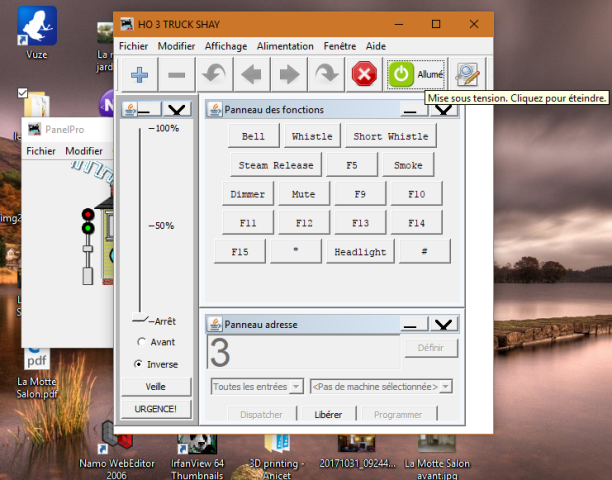Click the left arrow previous throttle icon
The width and height of the screenshot is (612, 480).
(x=251, y=75)
